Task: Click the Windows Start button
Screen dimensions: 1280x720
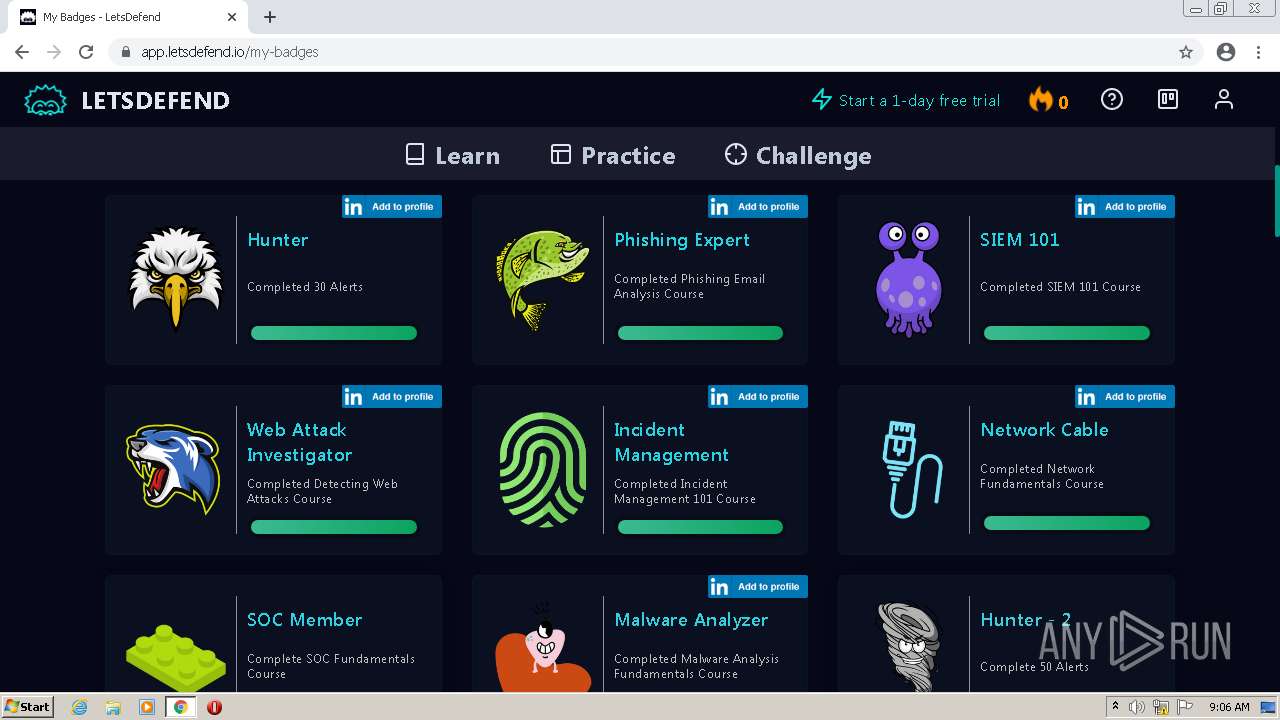Action: tap(28, 707)
